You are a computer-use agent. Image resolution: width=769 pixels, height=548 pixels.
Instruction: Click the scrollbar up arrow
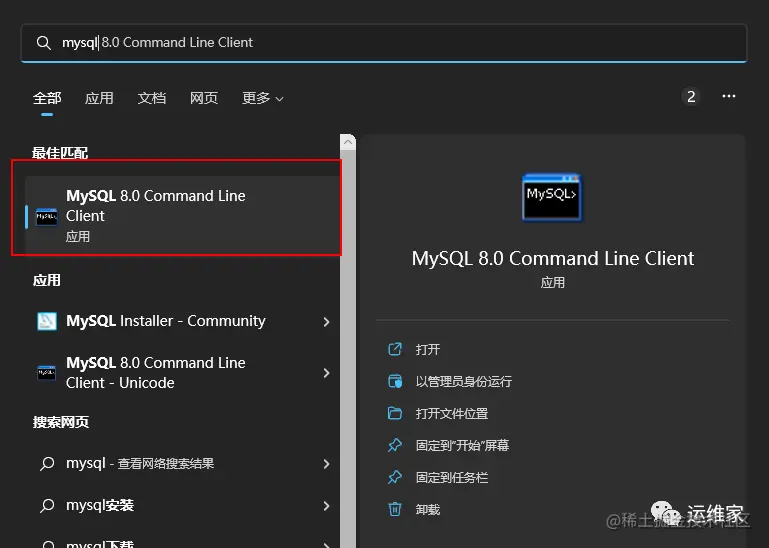coord(348,142)
